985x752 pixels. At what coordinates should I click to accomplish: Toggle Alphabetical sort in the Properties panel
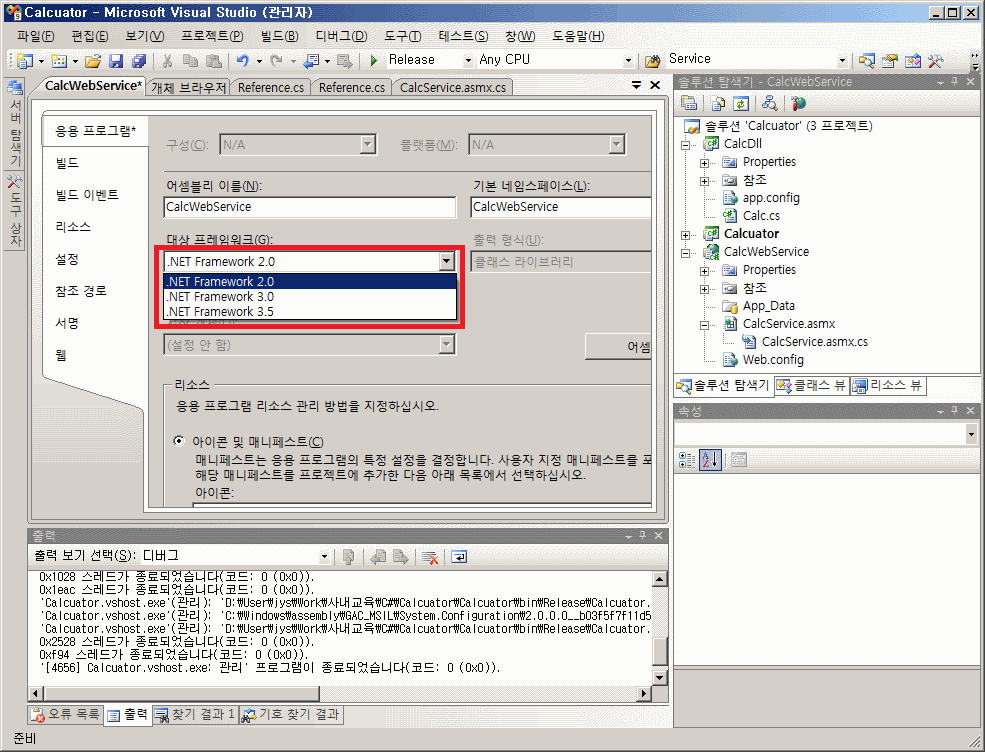coord(710,460)
